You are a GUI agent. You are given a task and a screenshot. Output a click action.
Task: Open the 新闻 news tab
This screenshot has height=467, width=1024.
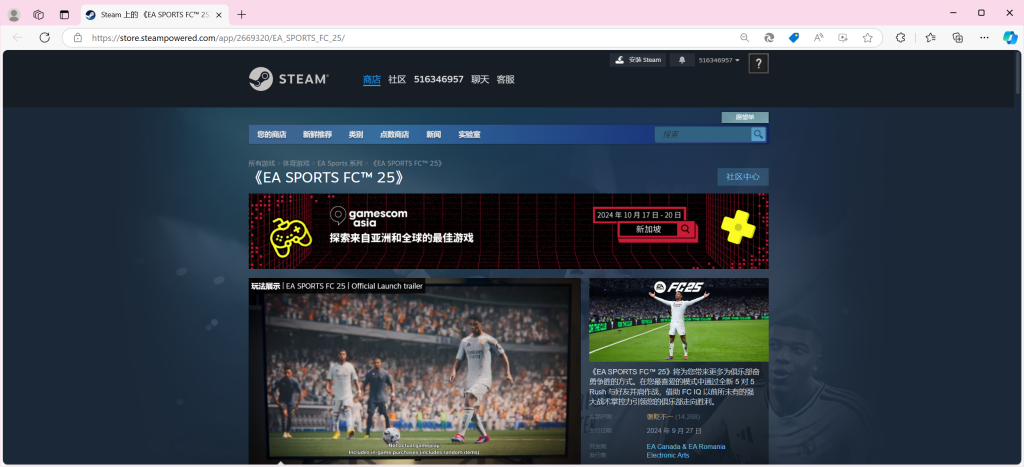(434, 135)
